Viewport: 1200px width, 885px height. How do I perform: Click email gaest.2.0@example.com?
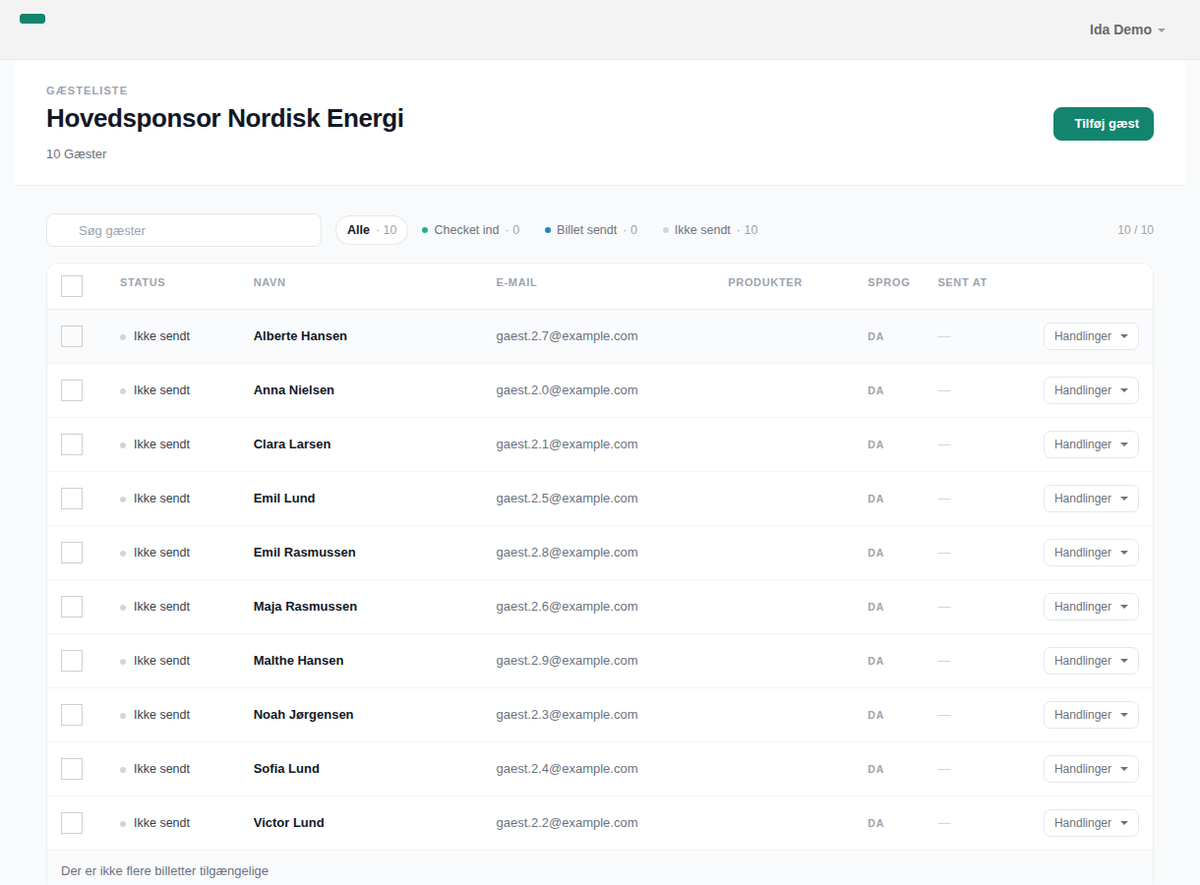click(x=567, y=390)
